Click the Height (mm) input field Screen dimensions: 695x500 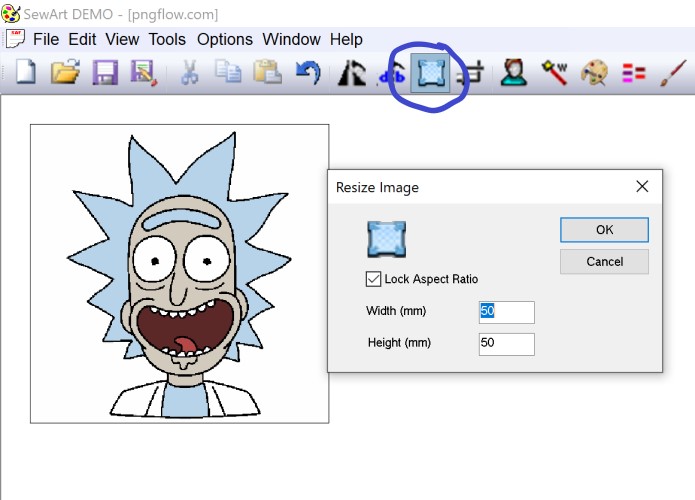click(507, 344)
